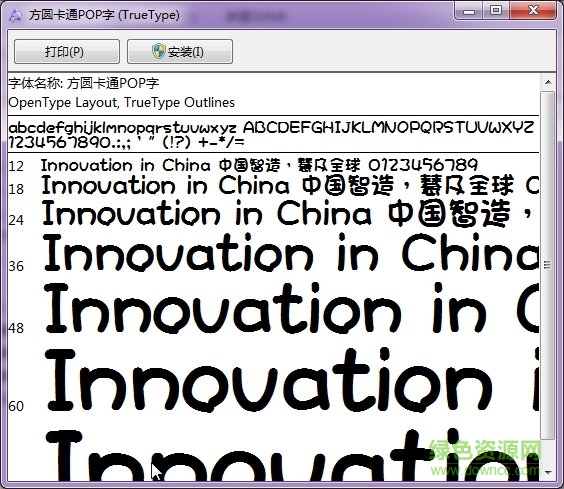Click the scrollbar down arrow
This screenshot has height=489, width=564.
click(x=548, y=472)
